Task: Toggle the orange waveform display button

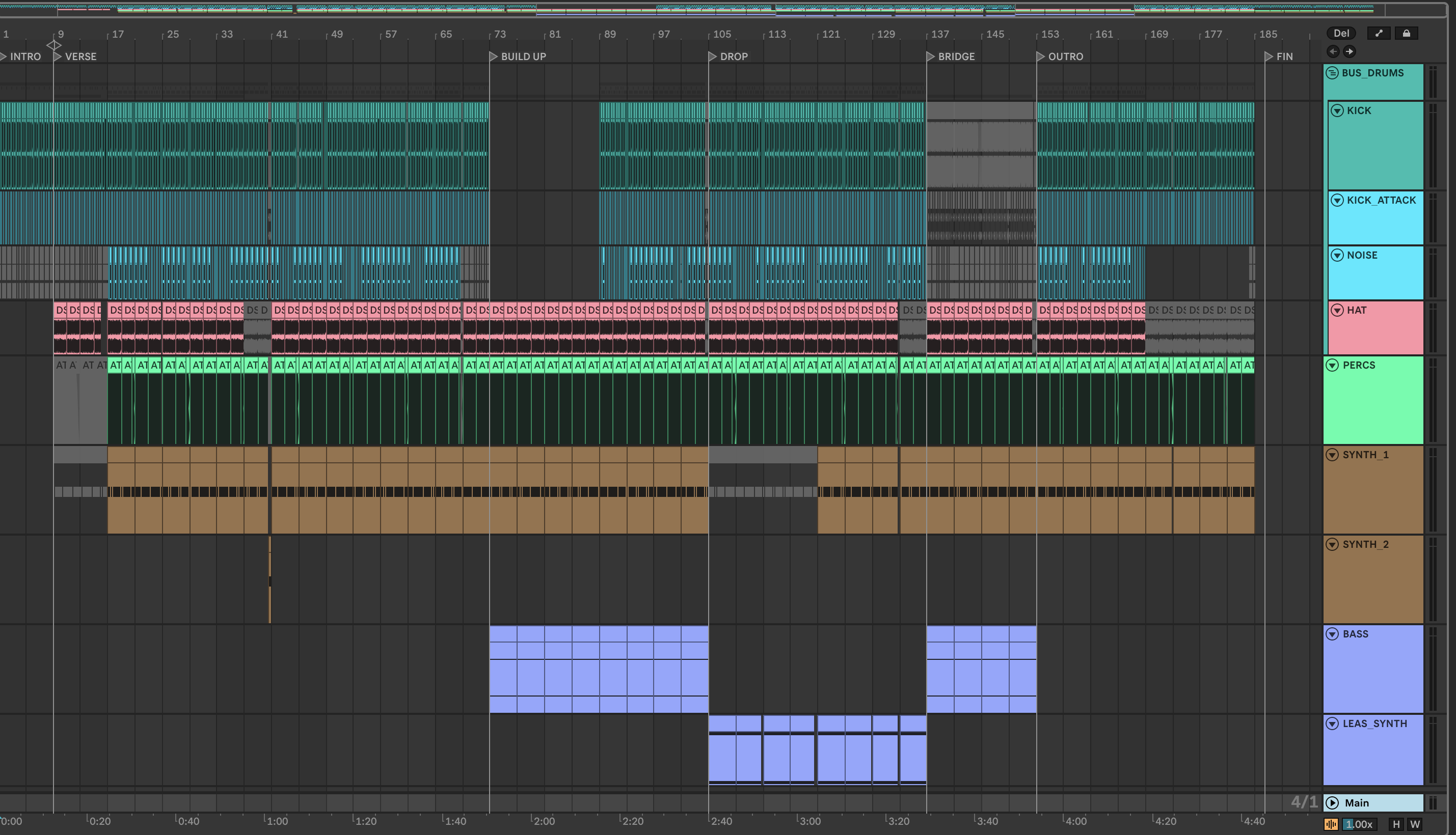Action: [x=1331, y=825]
